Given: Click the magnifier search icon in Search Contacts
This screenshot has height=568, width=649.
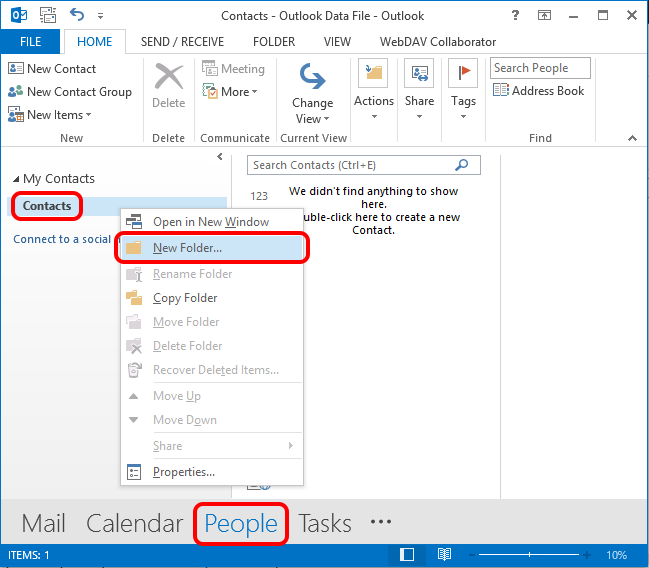Looking at the screenshot, I should pos(462,165).
